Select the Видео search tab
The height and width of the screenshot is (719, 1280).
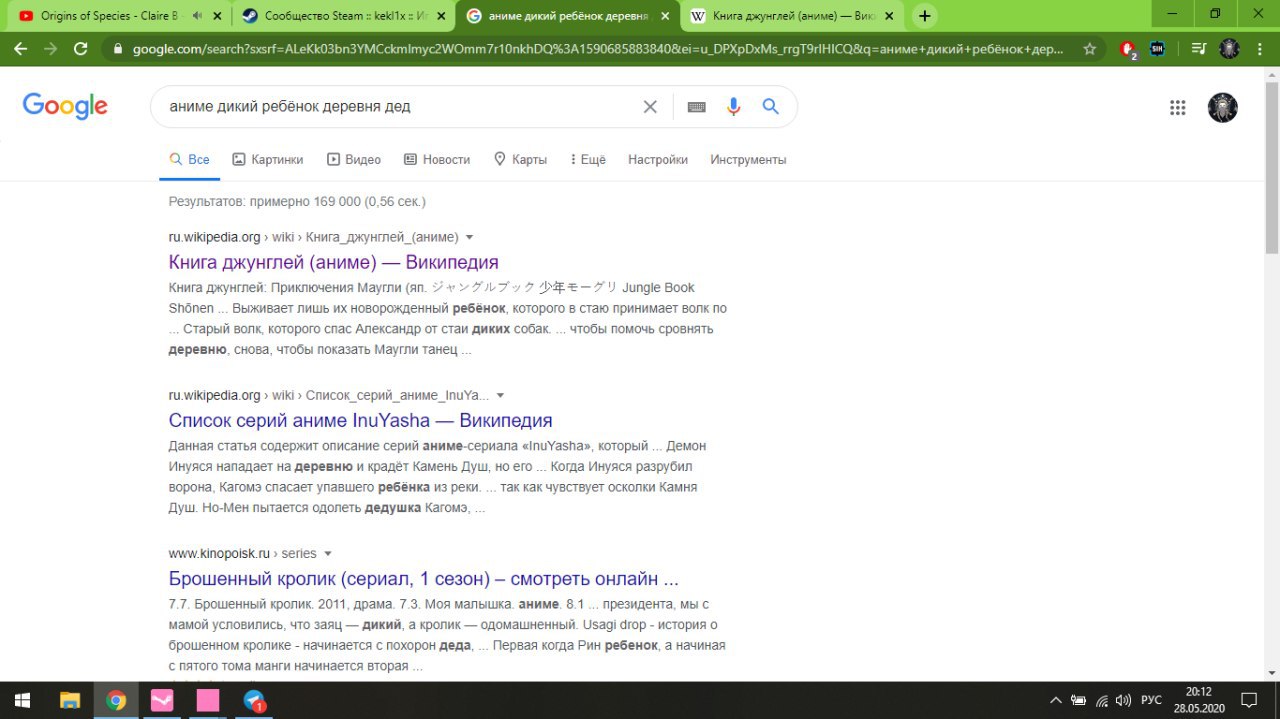[x=354, y=160]
